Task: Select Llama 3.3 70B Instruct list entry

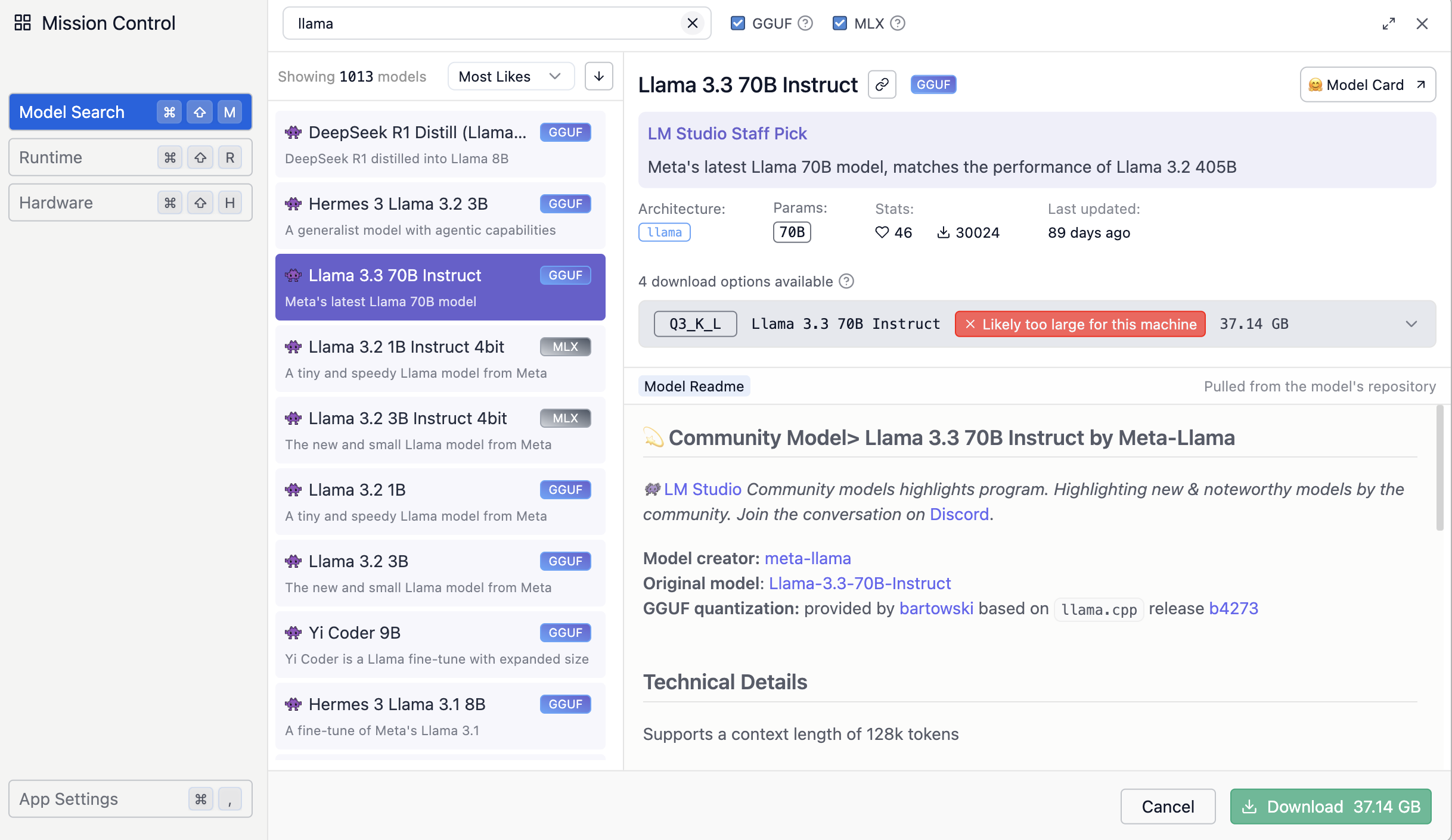Action: pos(440,287)
